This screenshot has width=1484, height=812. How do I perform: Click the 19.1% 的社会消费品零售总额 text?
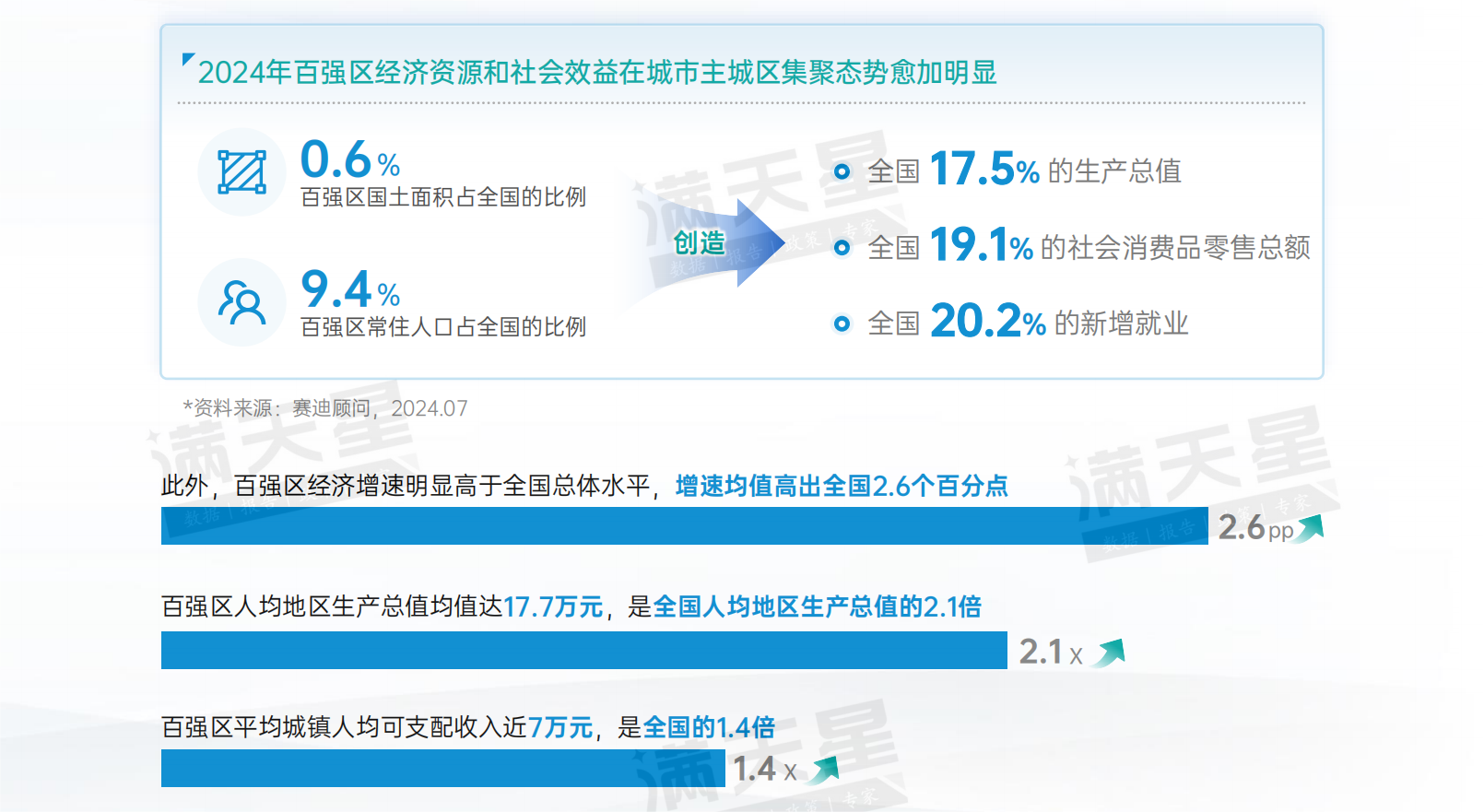[x=1120, y=245]
